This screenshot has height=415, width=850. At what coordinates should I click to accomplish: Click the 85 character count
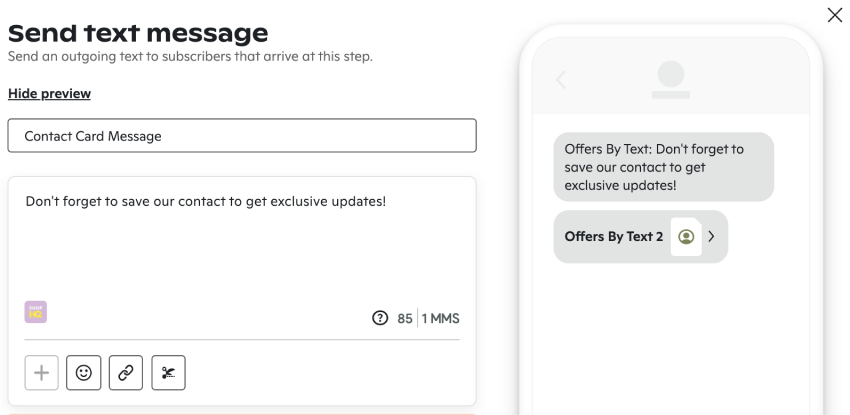(x=405, y=319)
